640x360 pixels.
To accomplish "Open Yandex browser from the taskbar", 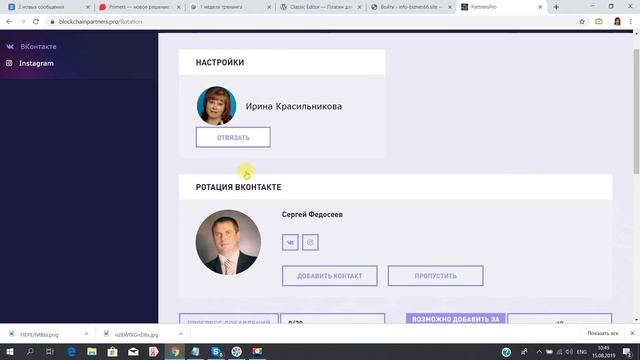I will 153,351.
